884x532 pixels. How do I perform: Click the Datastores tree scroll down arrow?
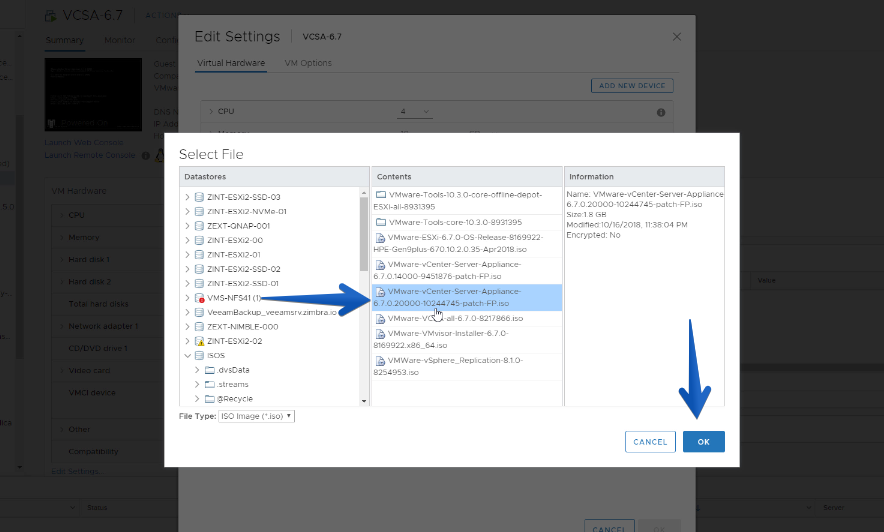[x=364, y=401]
